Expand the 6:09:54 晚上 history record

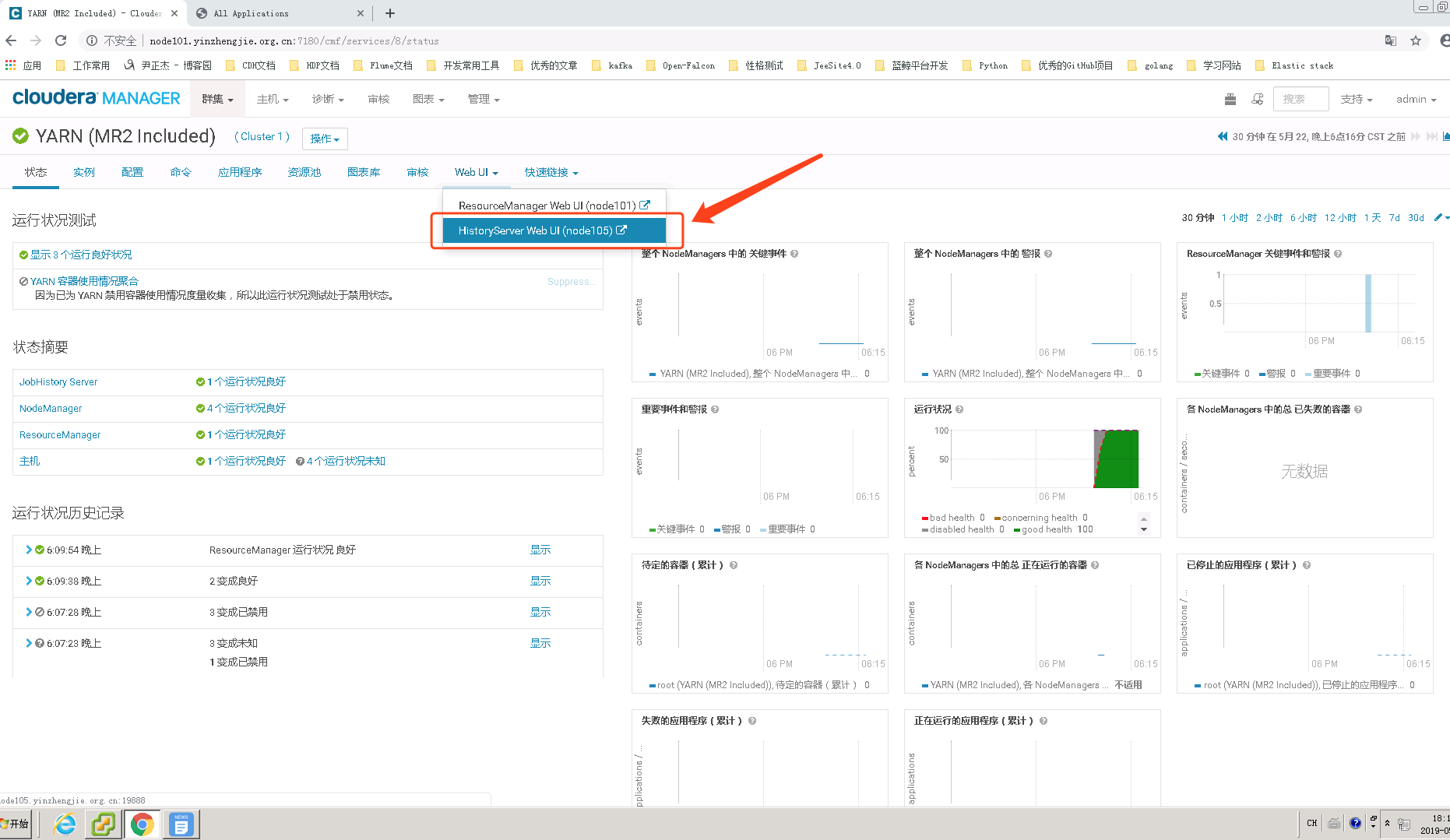coord(29,550)
